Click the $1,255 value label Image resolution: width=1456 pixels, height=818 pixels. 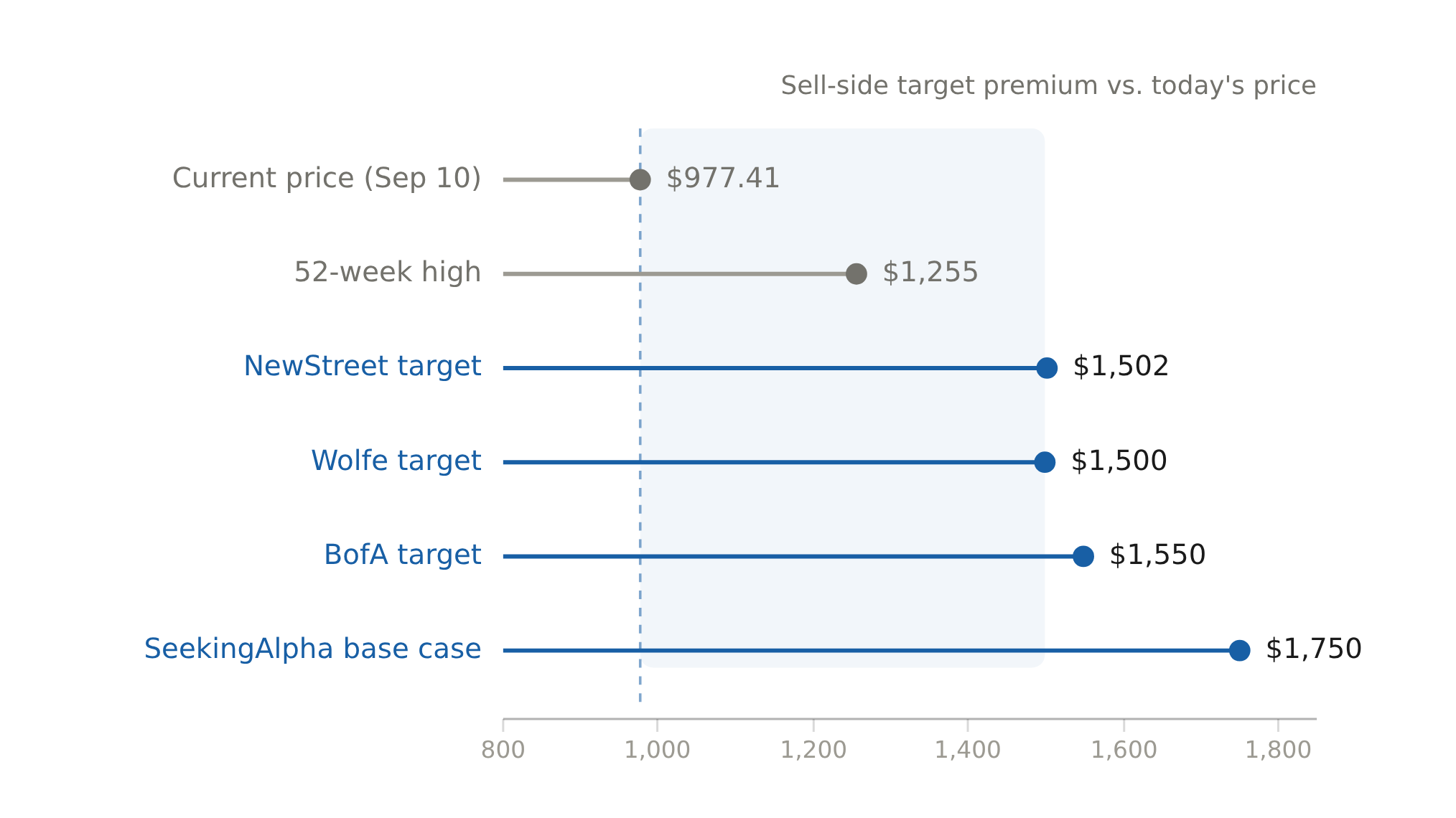pos(930,273)
